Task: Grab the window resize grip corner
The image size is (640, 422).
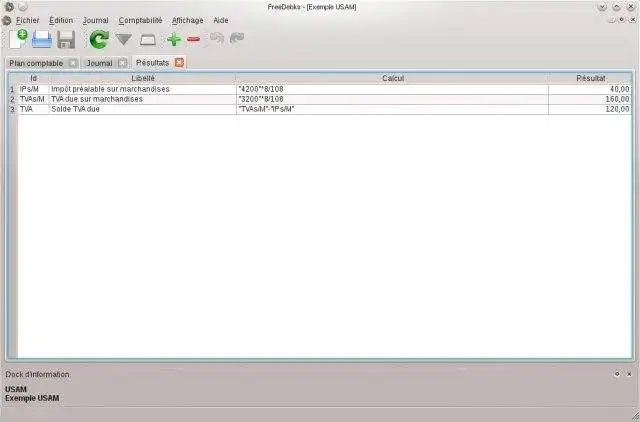Action: 635,416
